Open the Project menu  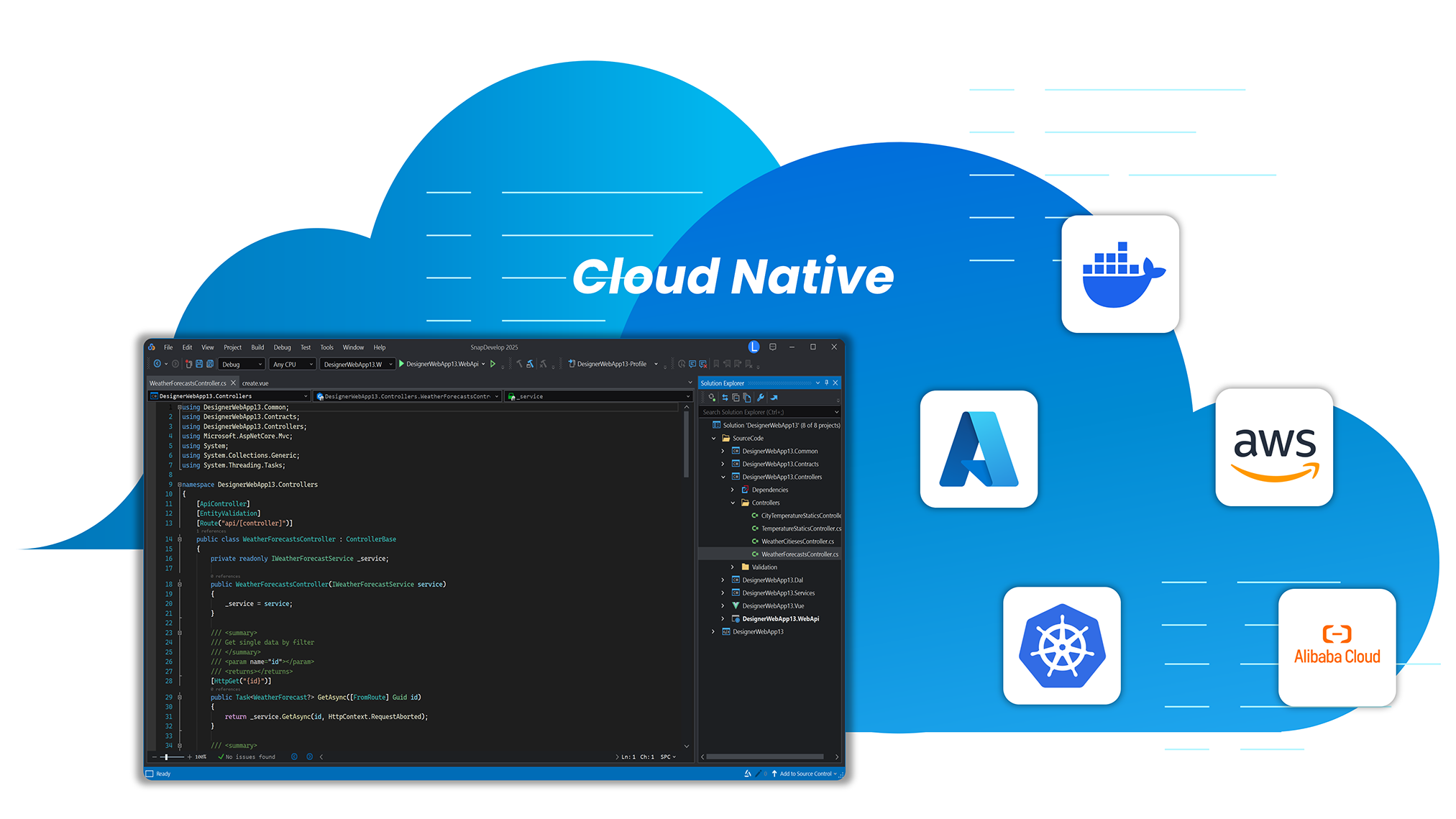pyautogui.click(x=232, y=347)
